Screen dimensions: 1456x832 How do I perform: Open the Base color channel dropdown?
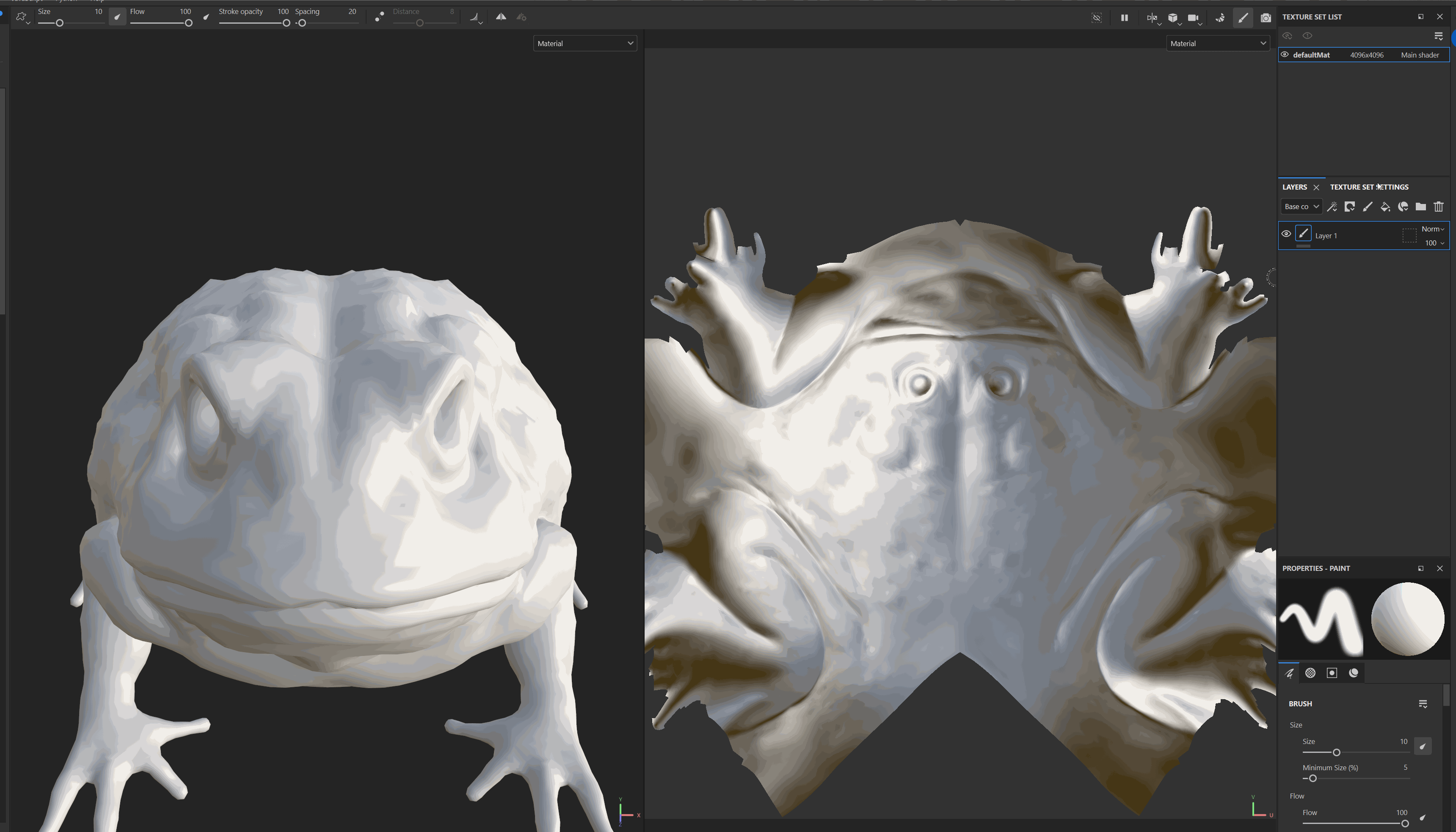click(x=1301, y=207)
